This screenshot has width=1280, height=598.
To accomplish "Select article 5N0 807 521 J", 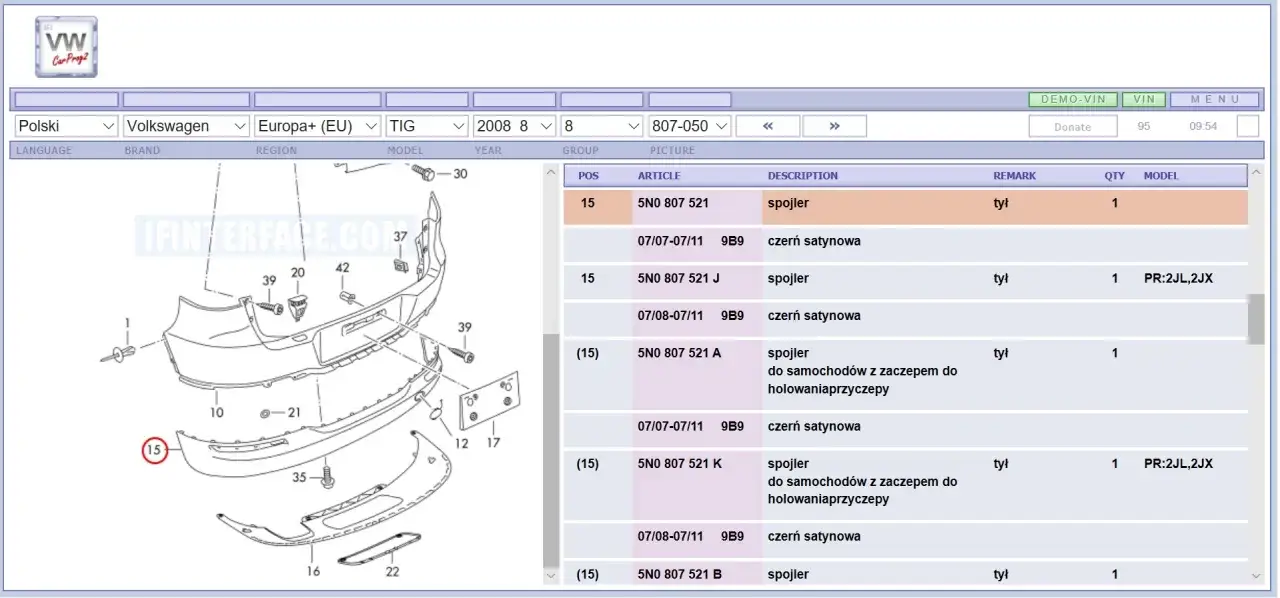I will tap(678, 279).
